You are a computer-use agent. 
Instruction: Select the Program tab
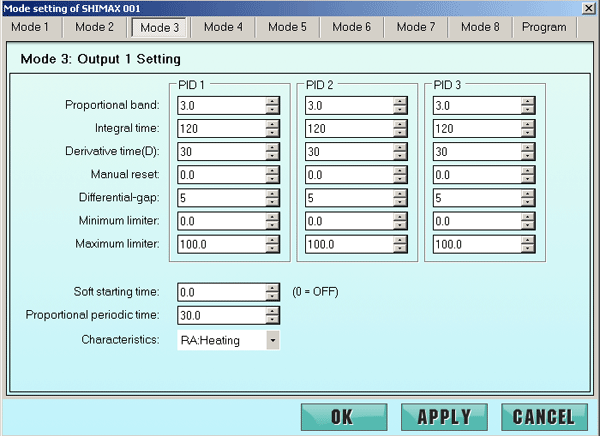[x=543, y=27]
